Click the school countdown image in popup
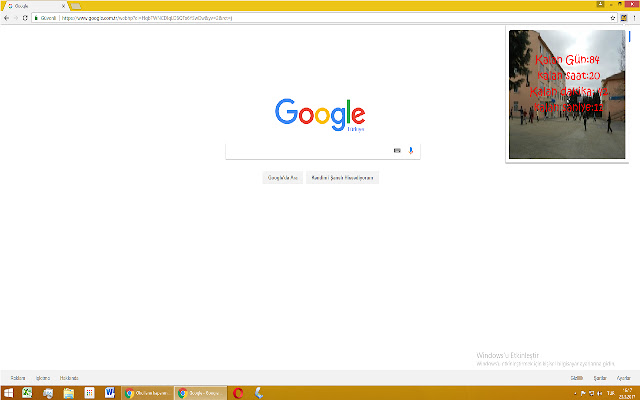Screen dimensions: 640x400 (567, 94)
